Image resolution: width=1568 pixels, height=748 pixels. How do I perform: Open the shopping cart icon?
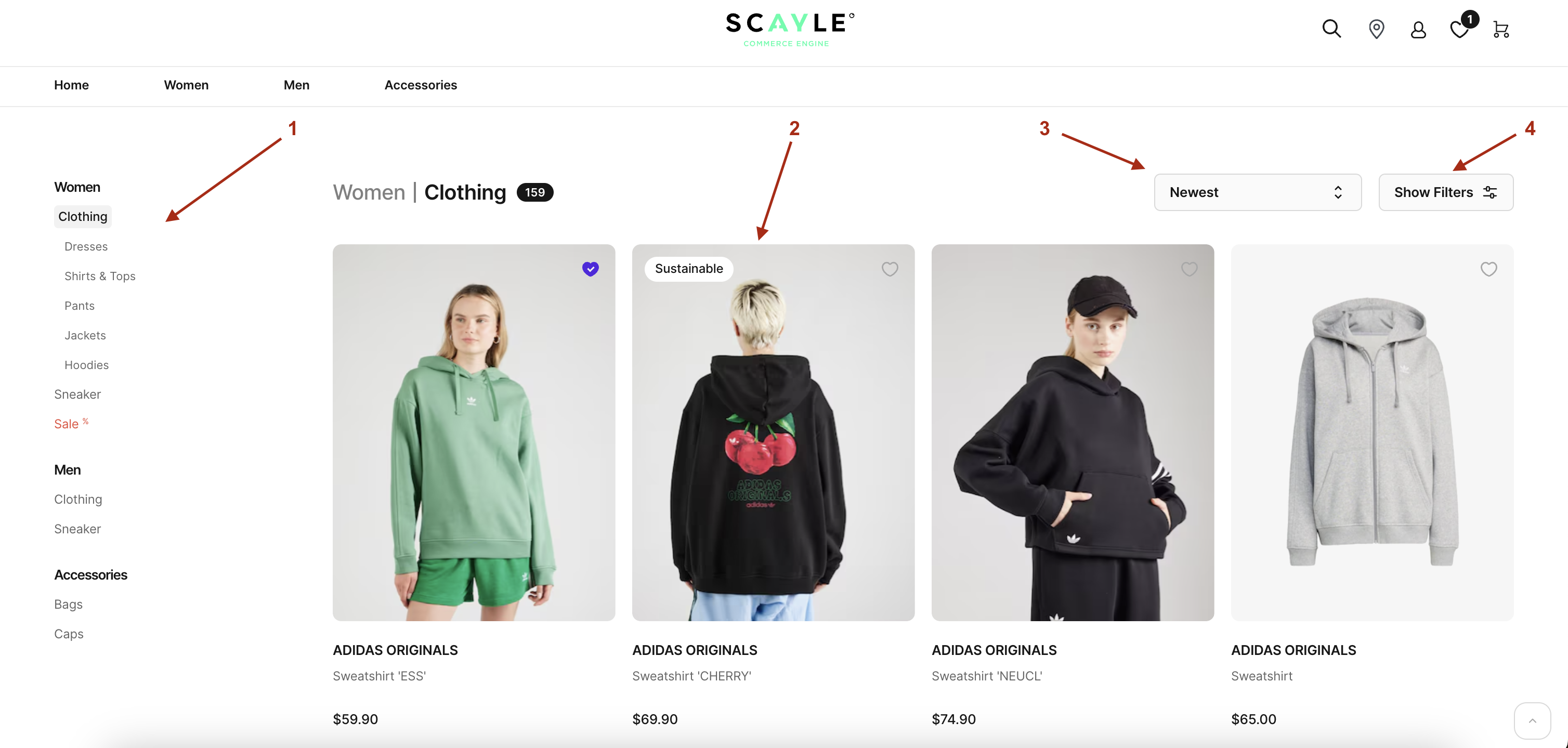coord(1501,29)
